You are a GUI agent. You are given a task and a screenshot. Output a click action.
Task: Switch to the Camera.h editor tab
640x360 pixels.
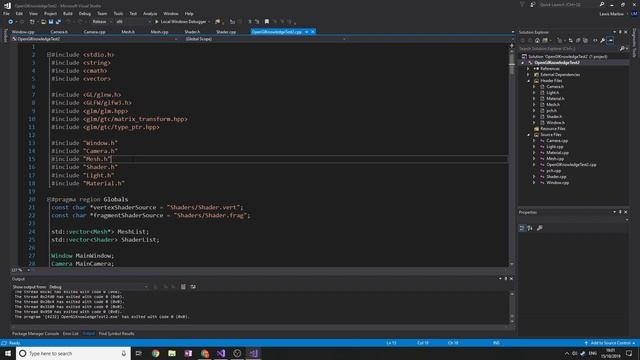point(59,32)
